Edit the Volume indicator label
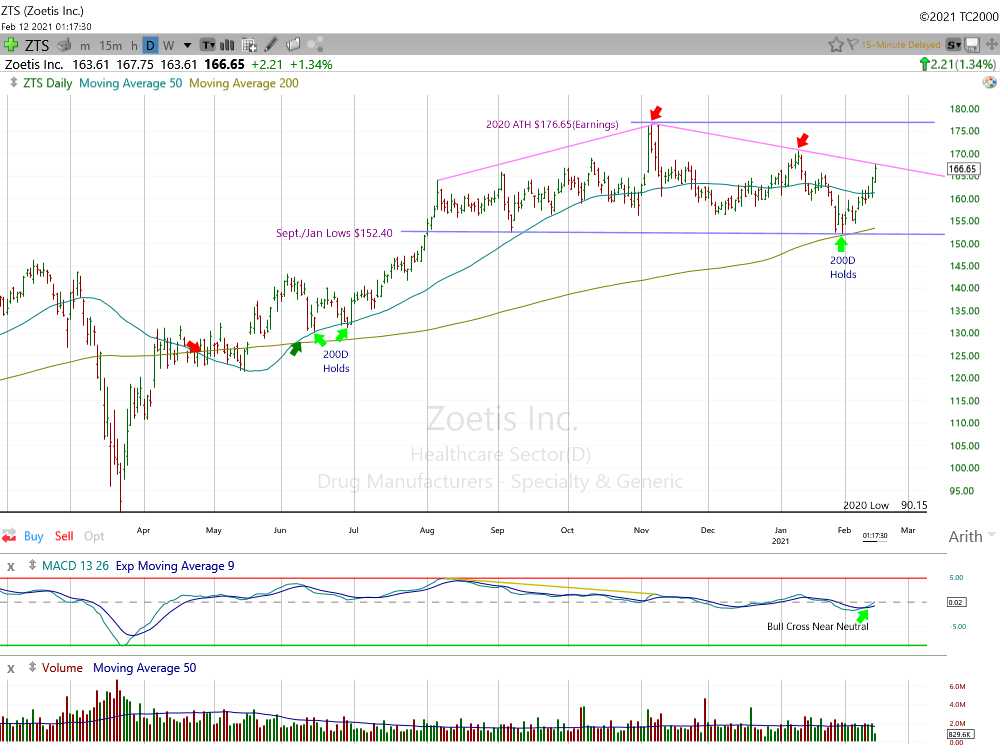Viewport: 1000px width, 750px height. tap(62, 668)
